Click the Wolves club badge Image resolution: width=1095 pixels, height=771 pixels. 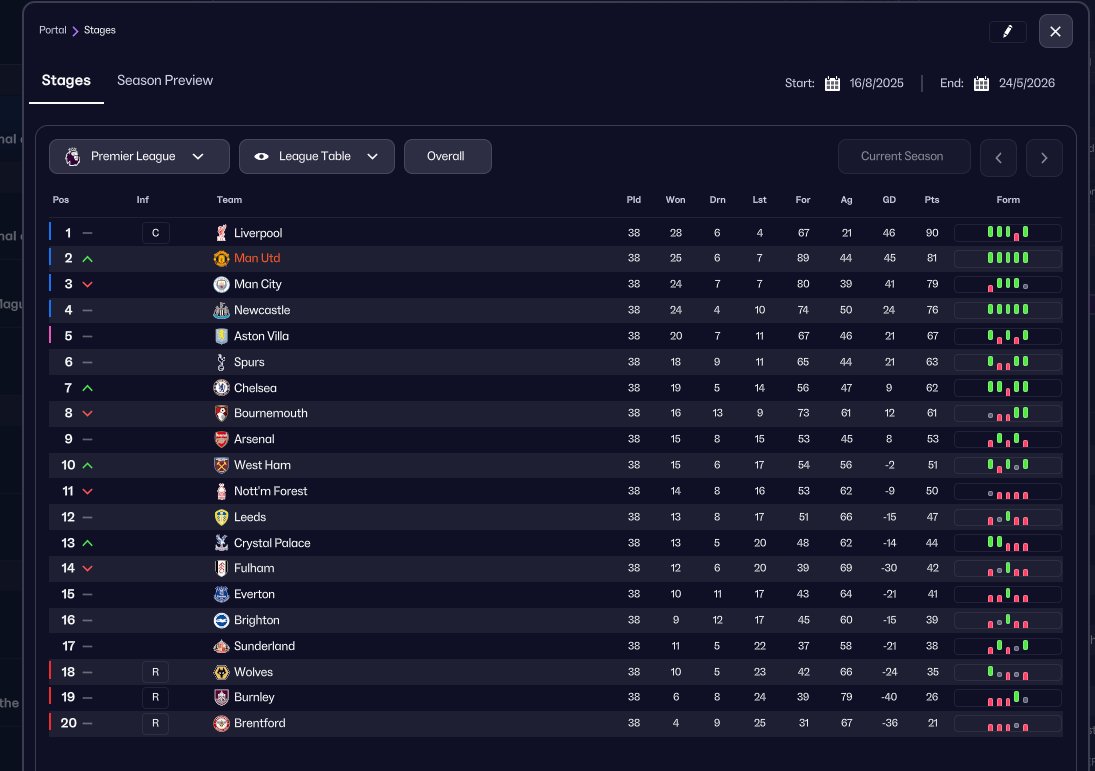[222, 672]
